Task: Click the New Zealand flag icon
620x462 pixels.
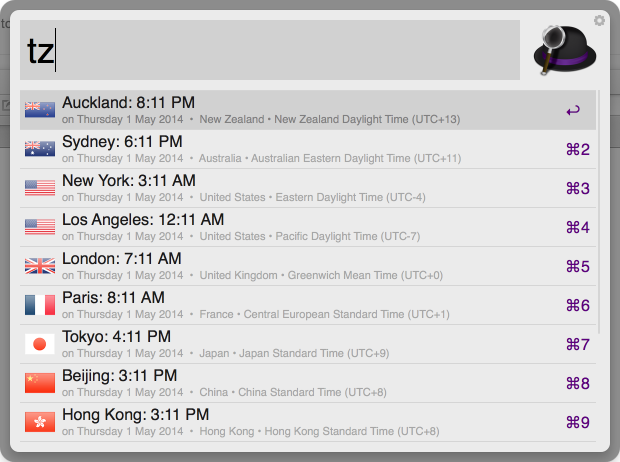Action: pyautogui.click(x=40, y=110)
